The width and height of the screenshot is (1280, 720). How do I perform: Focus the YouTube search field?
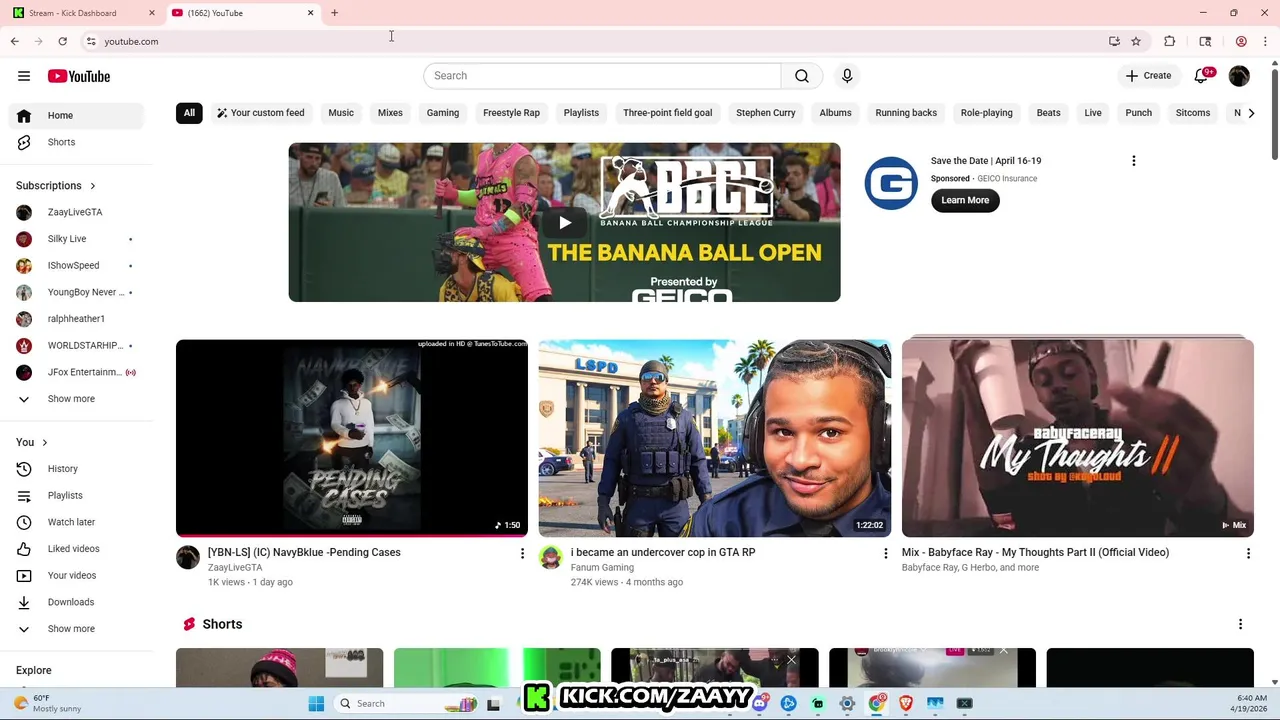click(x=602, y=76)
